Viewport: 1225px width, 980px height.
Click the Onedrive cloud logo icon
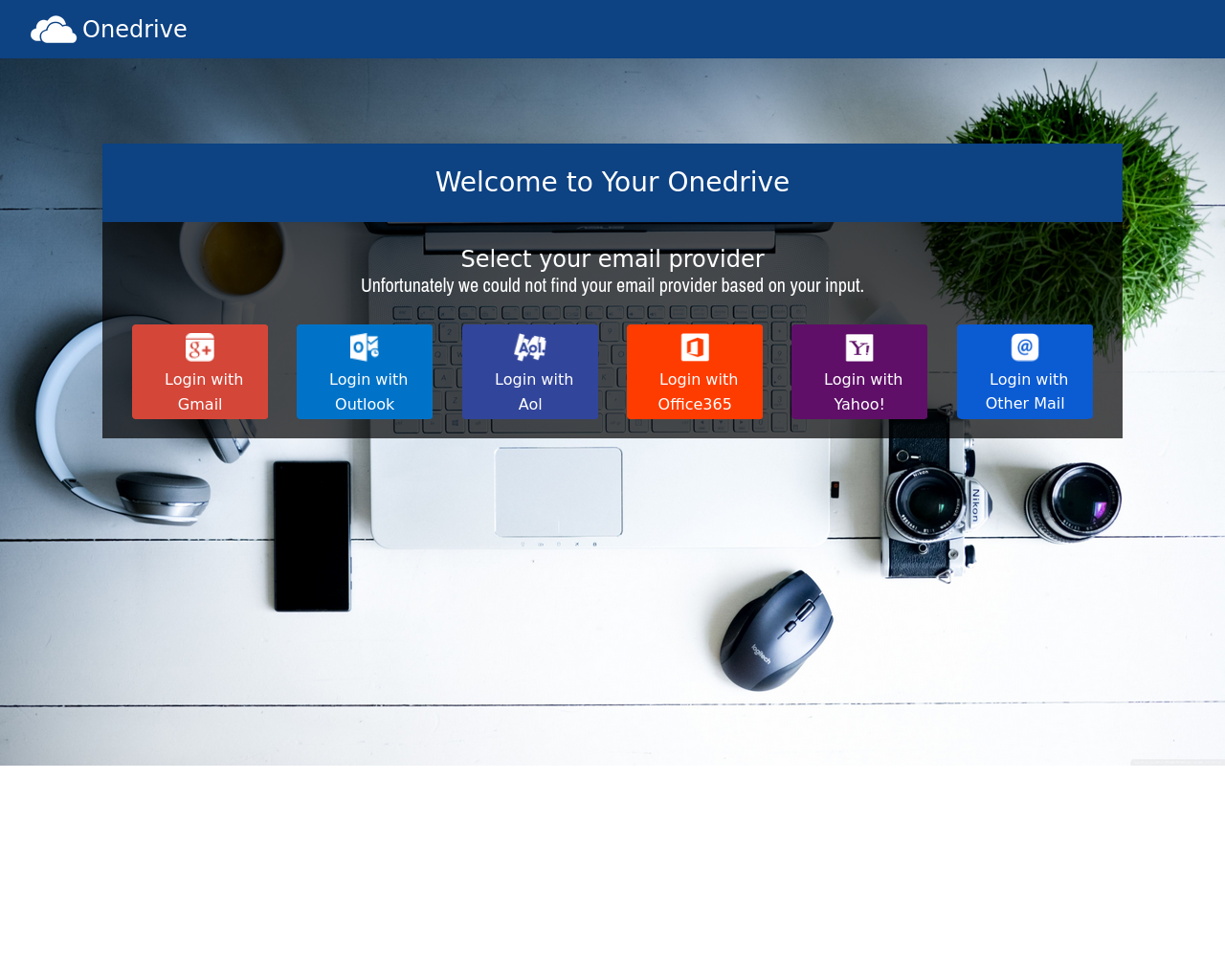[54, 30]
